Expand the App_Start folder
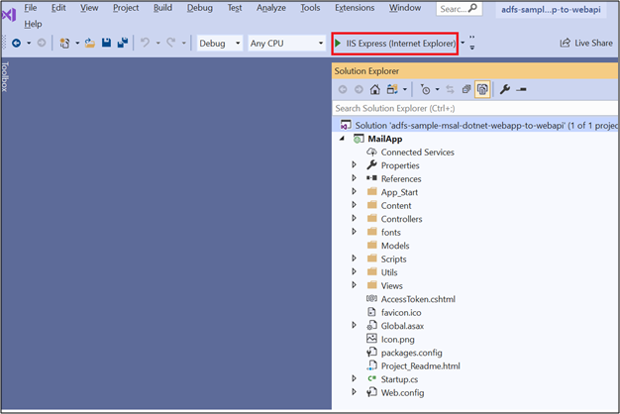Viewport: 620px width, 414px height. pos(354,192)
